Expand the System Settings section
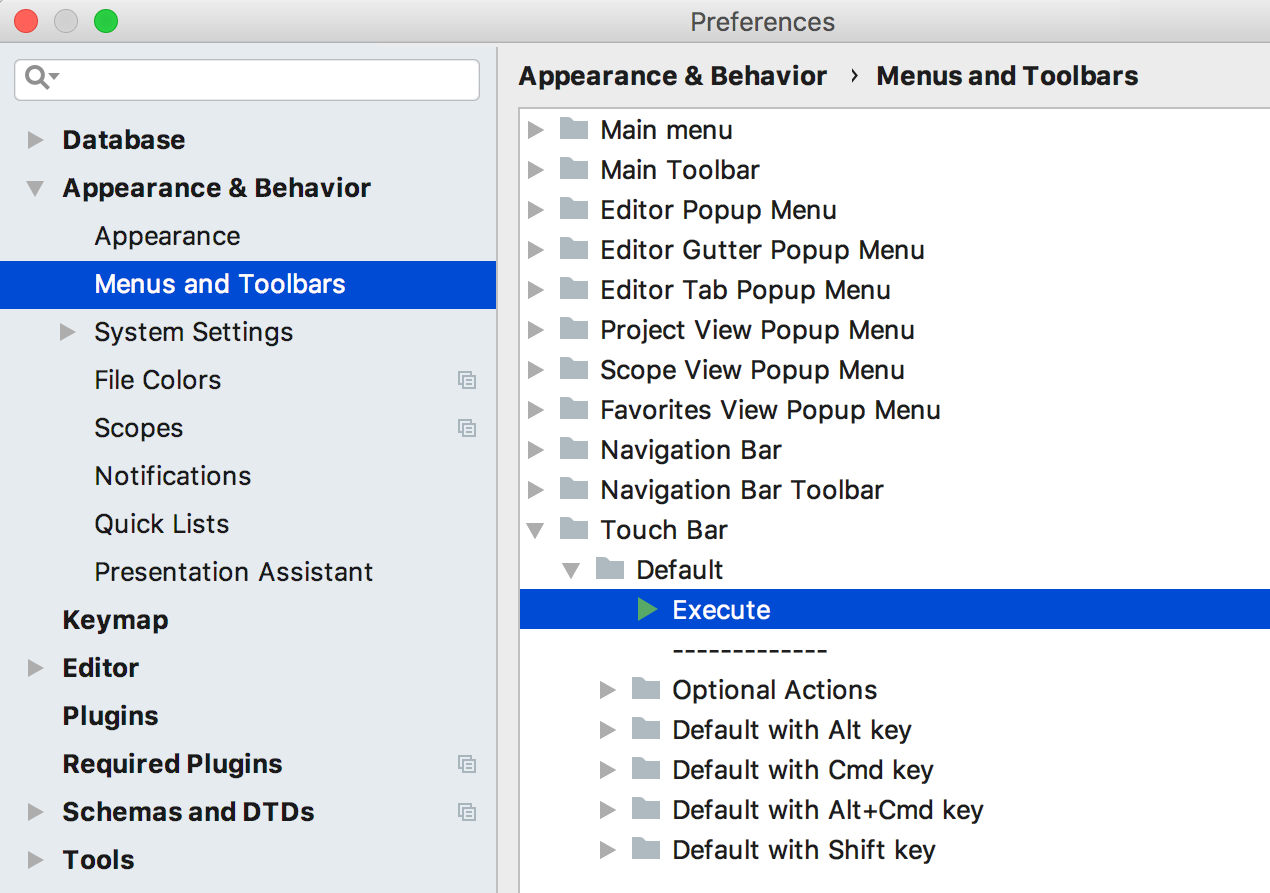The height and width of the screenshot is (893, 1270). pos(68,332)
